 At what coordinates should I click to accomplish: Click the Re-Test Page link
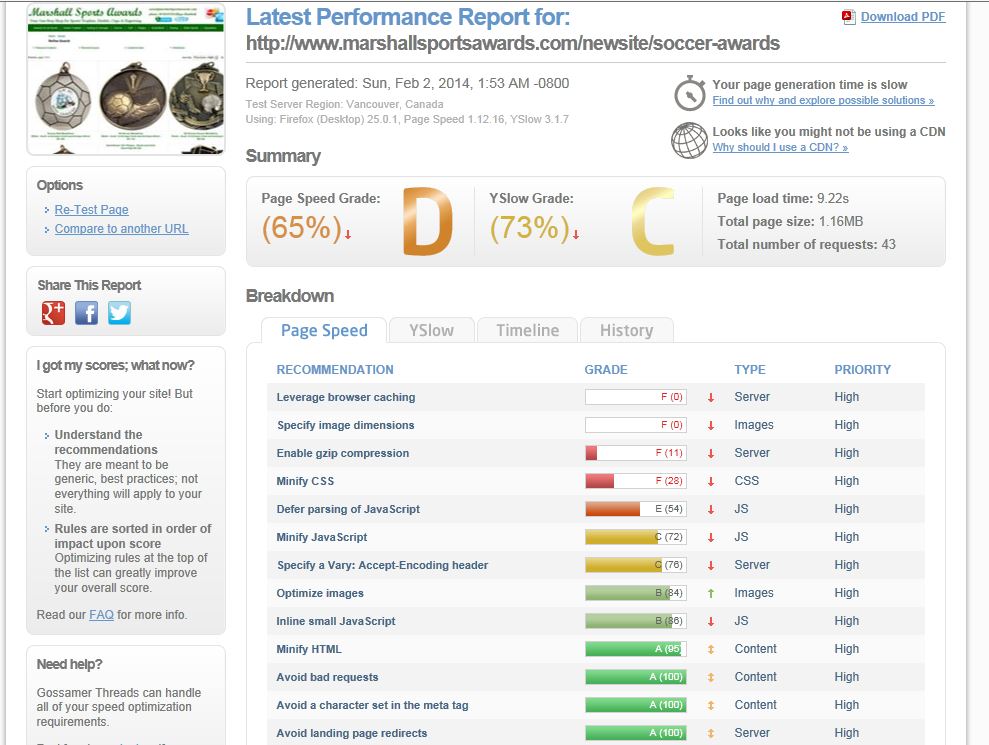[x=91, y=209]
